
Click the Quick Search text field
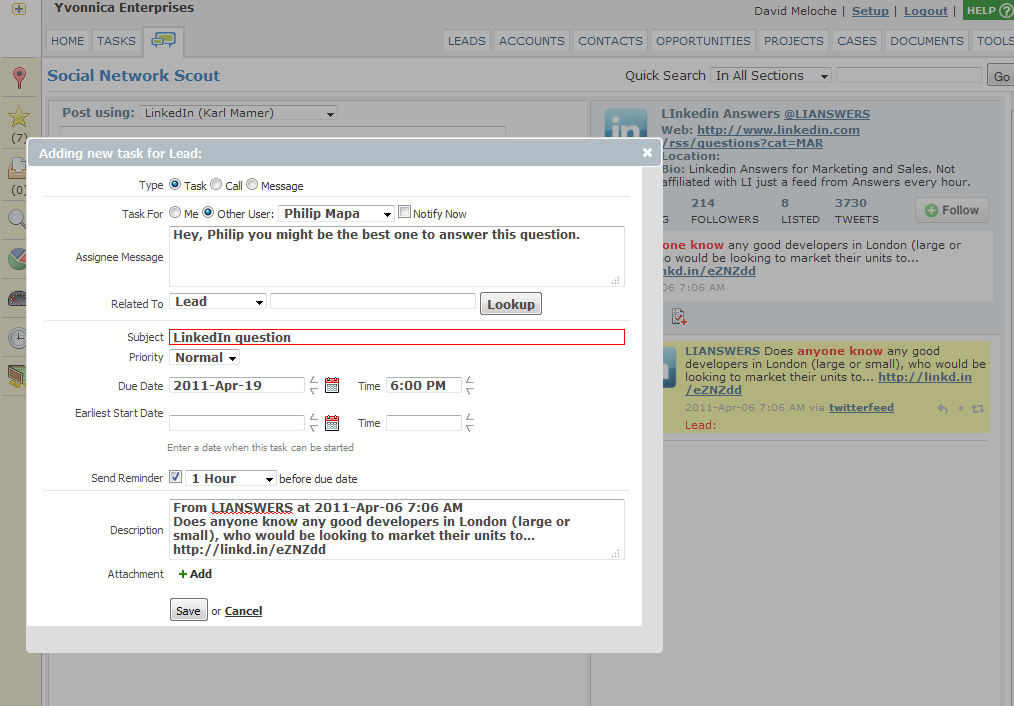tap(909, 75)
